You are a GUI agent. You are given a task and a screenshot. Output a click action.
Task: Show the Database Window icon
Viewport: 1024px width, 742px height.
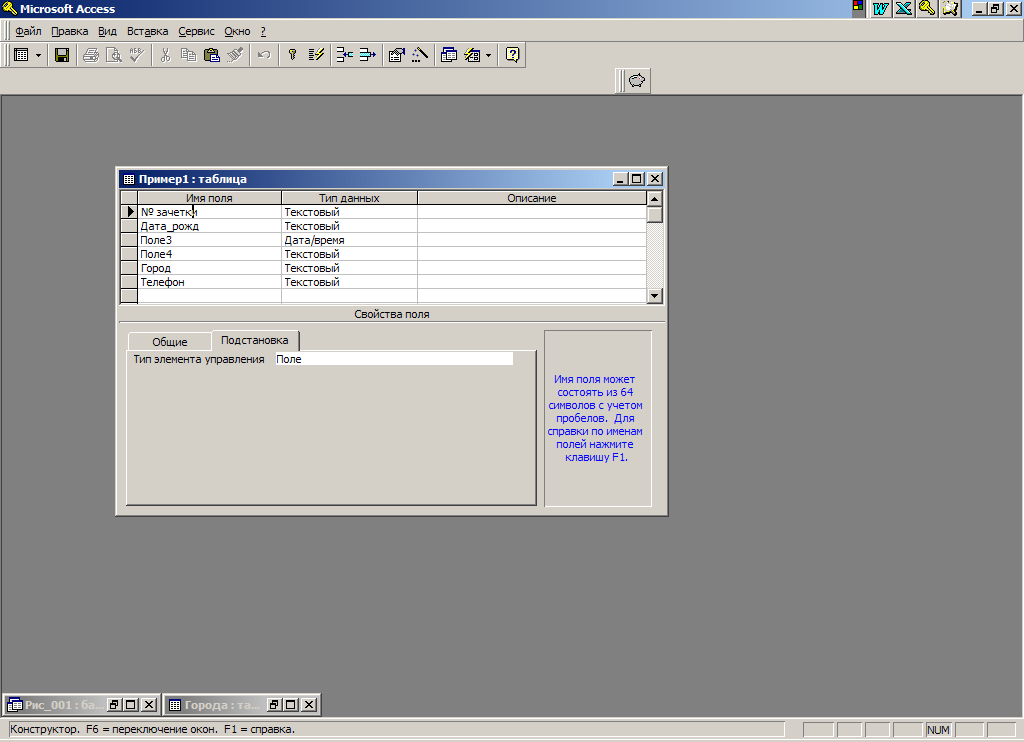(449, 55)
